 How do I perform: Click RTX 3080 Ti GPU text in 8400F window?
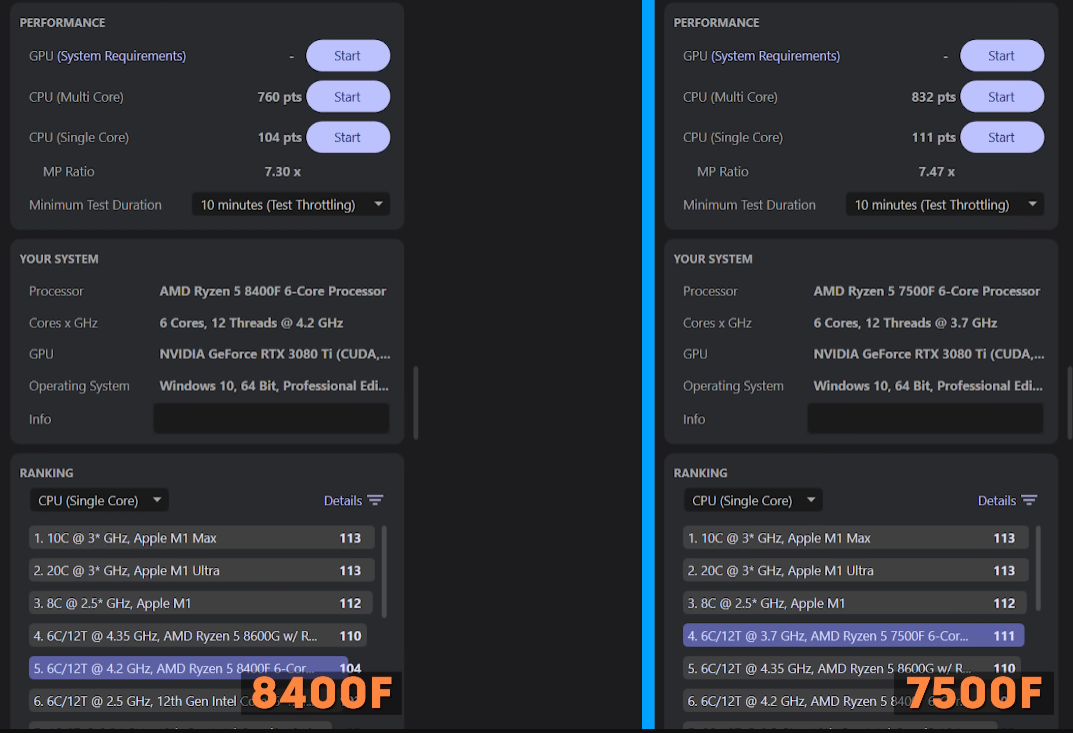click(x=275, y=354)
